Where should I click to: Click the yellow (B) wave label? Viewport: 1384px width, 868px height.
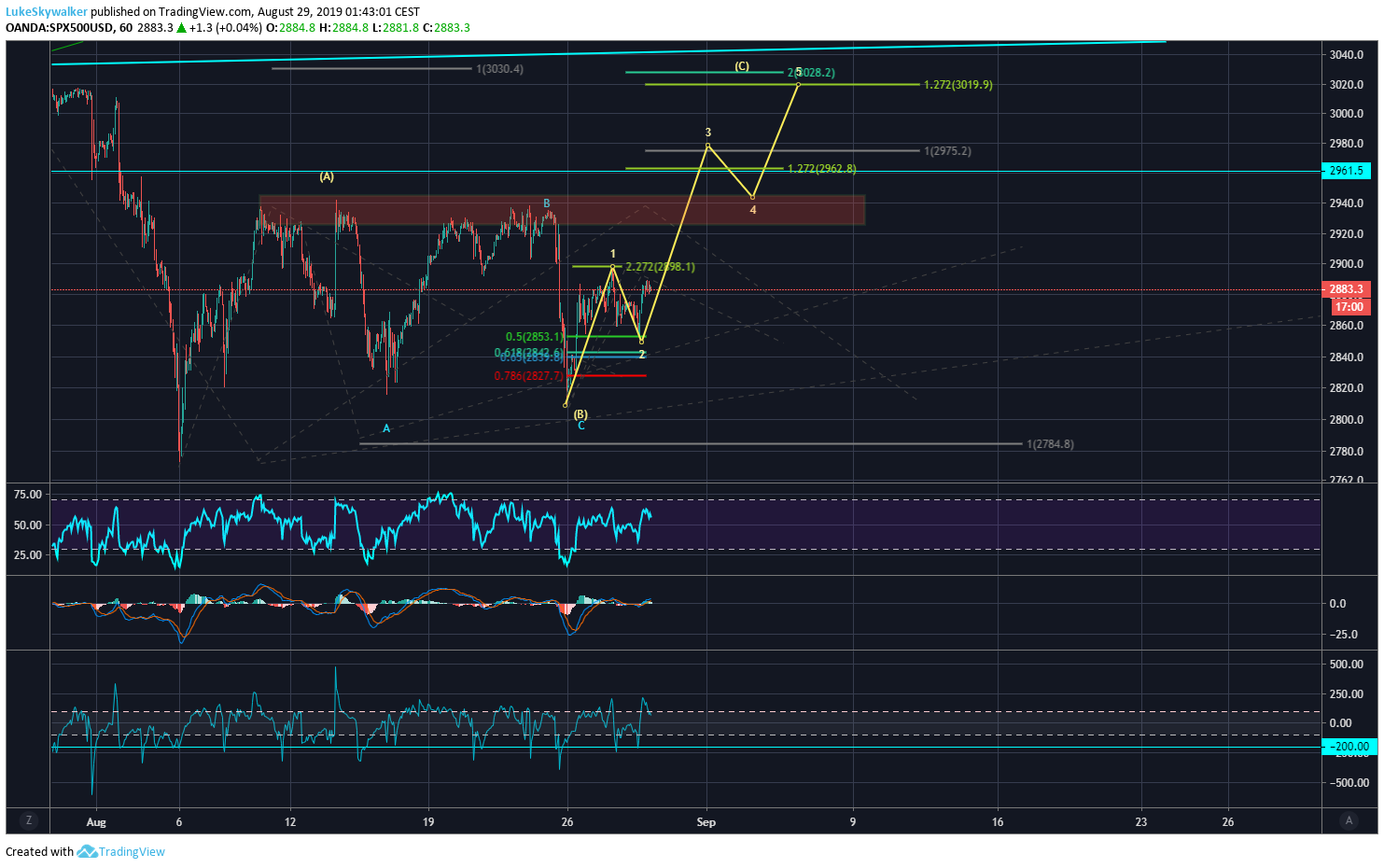tap(580, 414)
